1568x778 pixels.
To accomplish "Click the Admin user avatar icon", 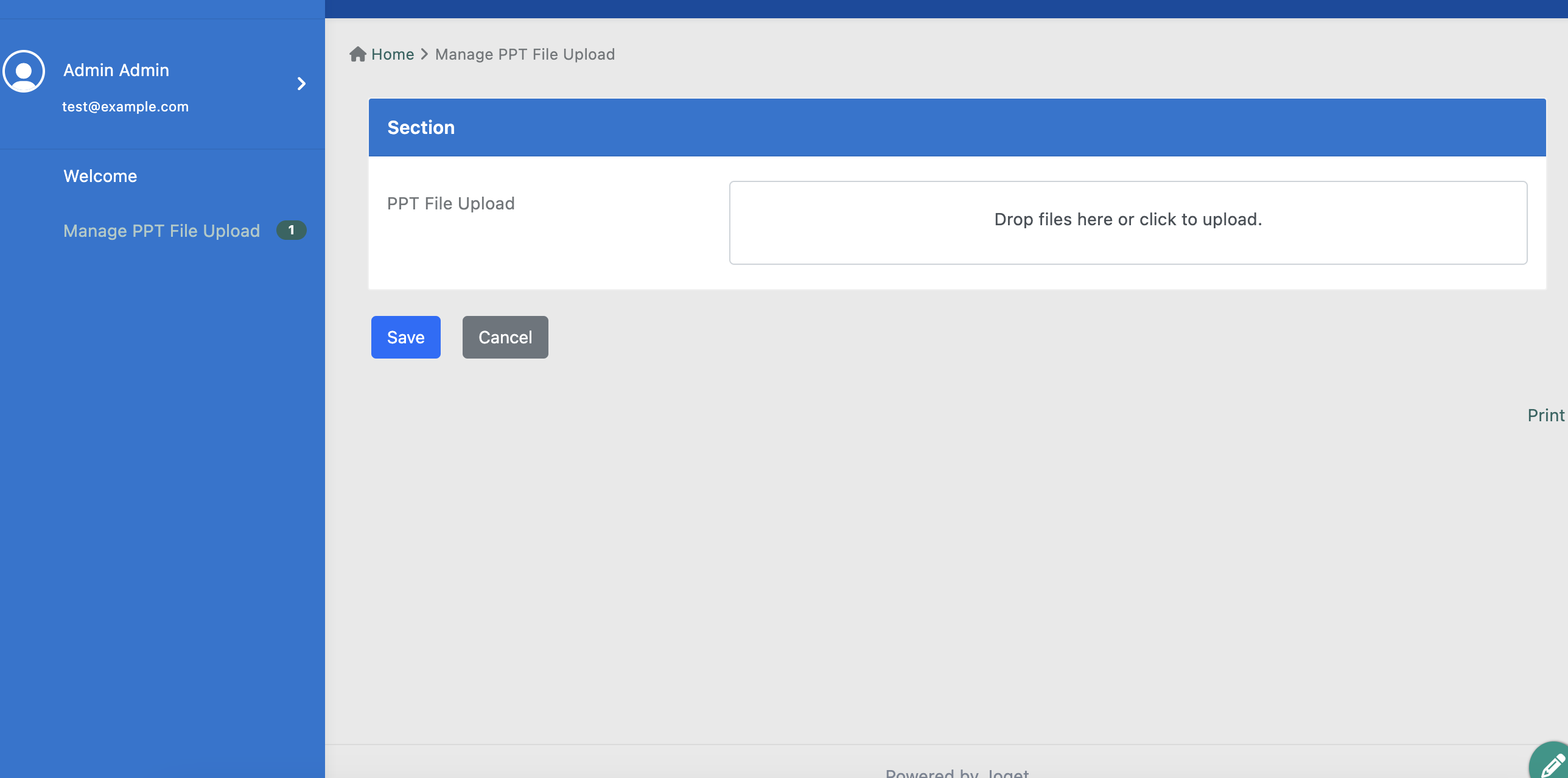I will (24, 71).
